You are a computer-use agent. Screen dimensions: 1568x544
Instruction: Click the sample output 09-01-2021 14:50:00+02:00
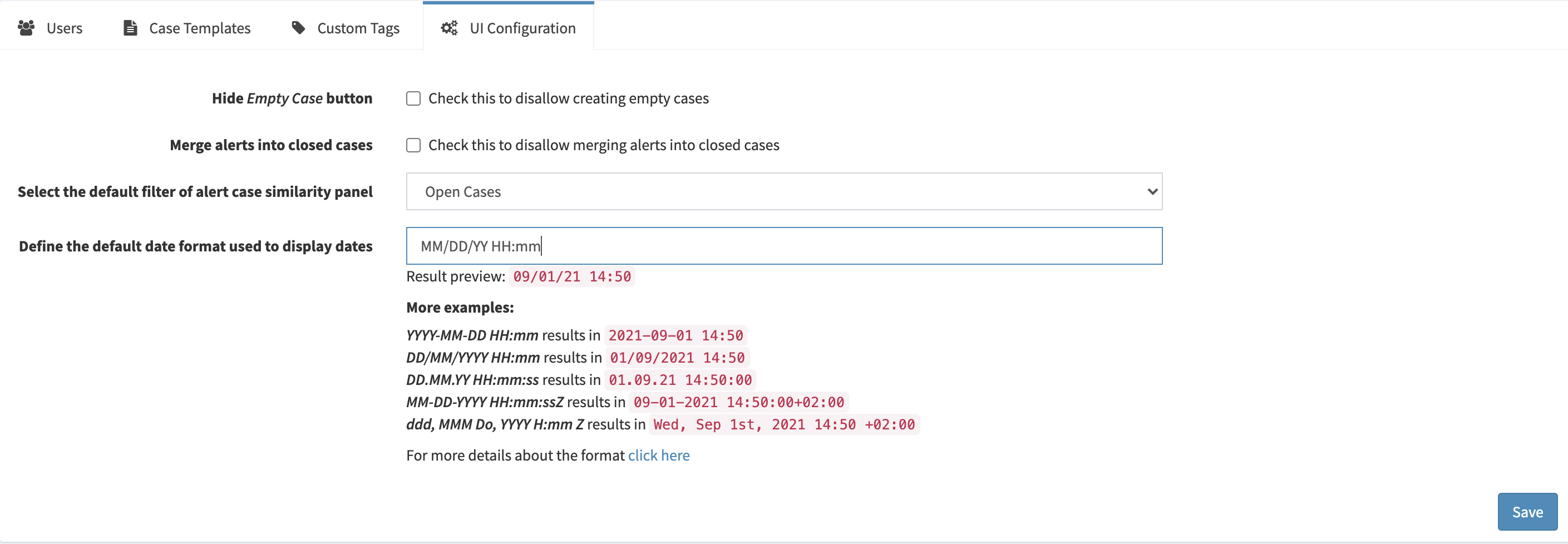coord(739,402)
